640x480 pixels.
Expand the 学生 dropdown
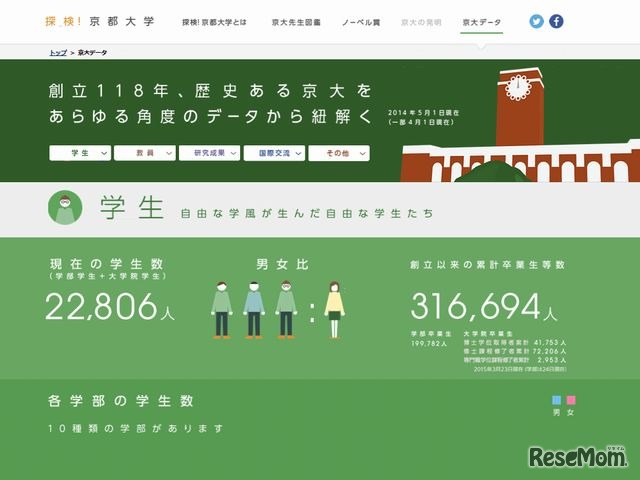[80, 153]
